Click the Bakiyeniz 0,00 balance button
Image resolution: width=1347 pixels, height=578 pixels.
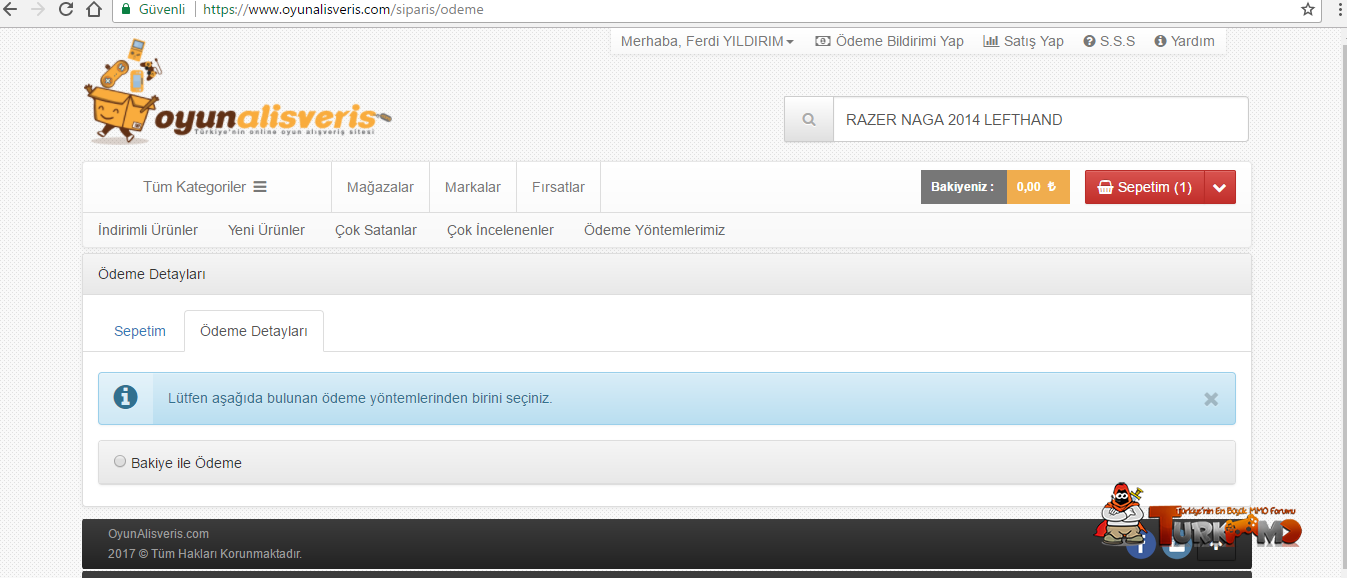(995, 187)
